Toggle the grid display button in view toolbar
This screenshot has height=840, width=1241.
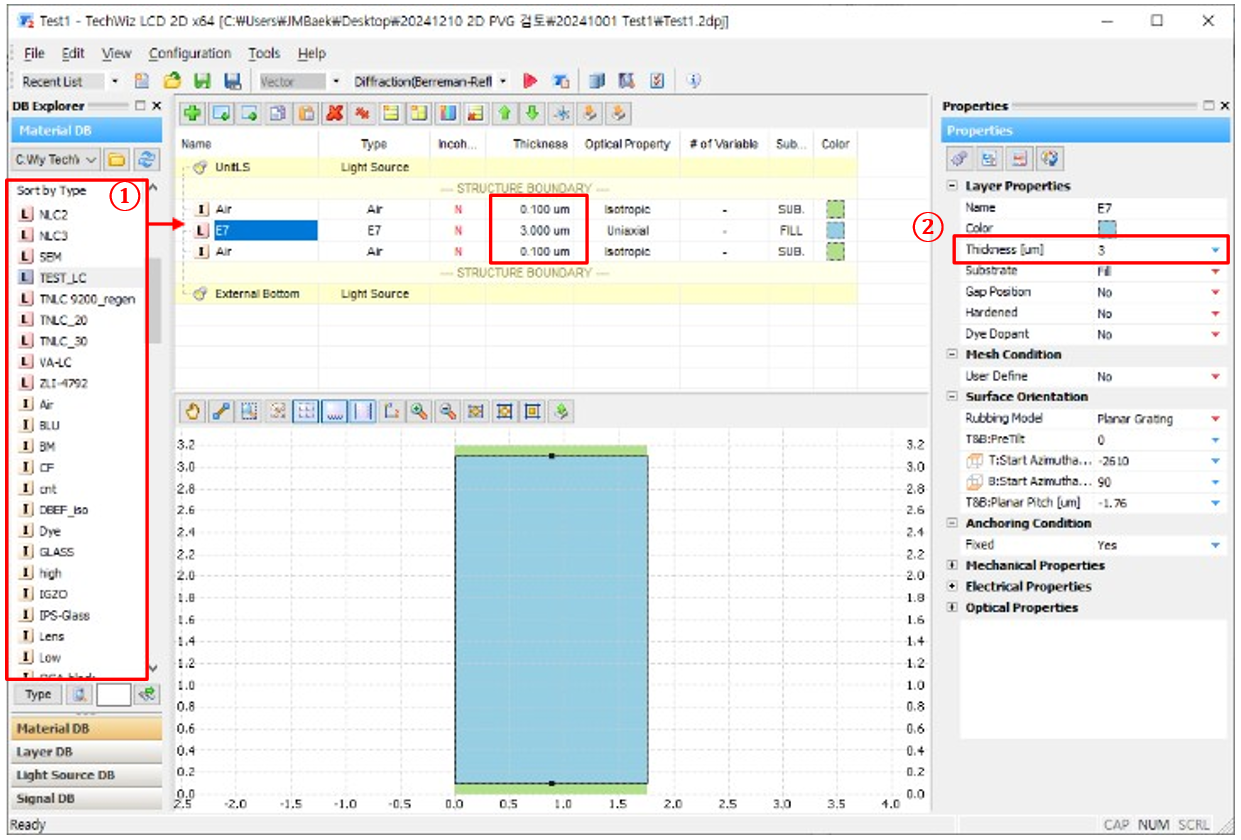(305, 411)
